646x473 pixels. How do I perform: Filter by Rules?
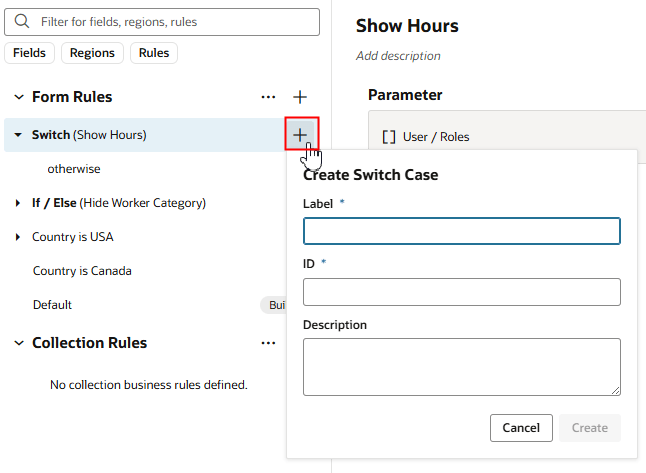(x=154, y=53)
